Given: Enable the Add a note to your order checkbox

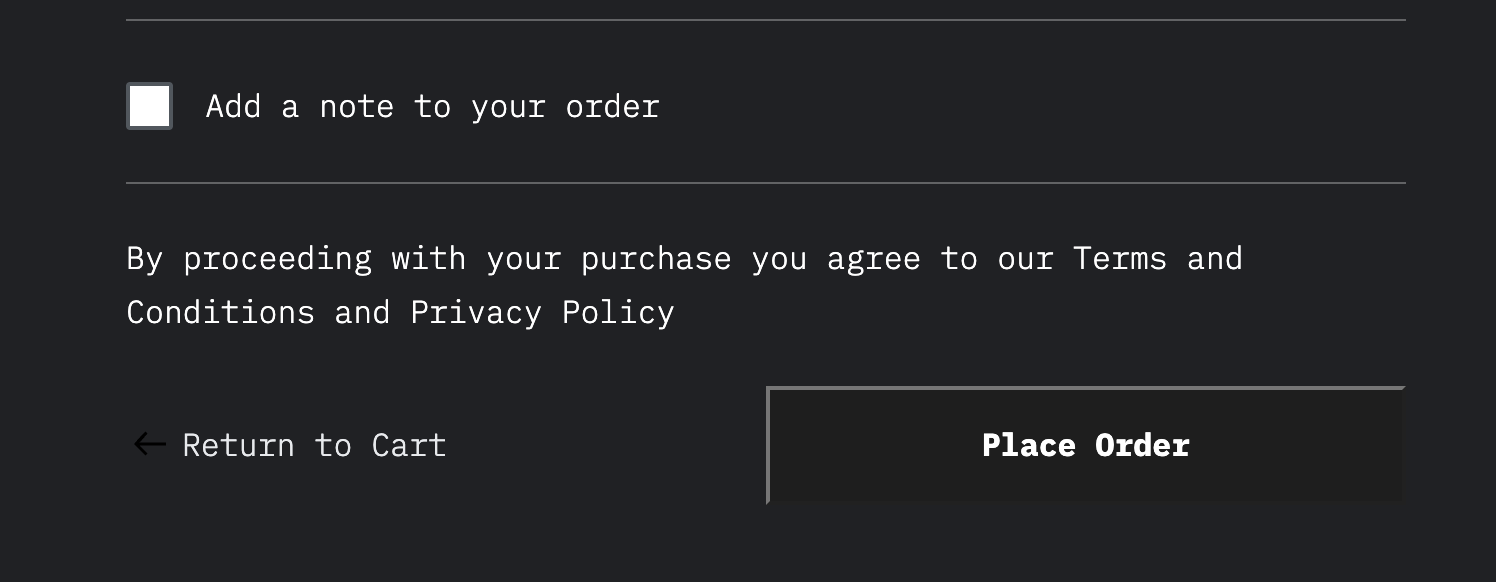Looking at the screenshot, I should click(149, 105).
